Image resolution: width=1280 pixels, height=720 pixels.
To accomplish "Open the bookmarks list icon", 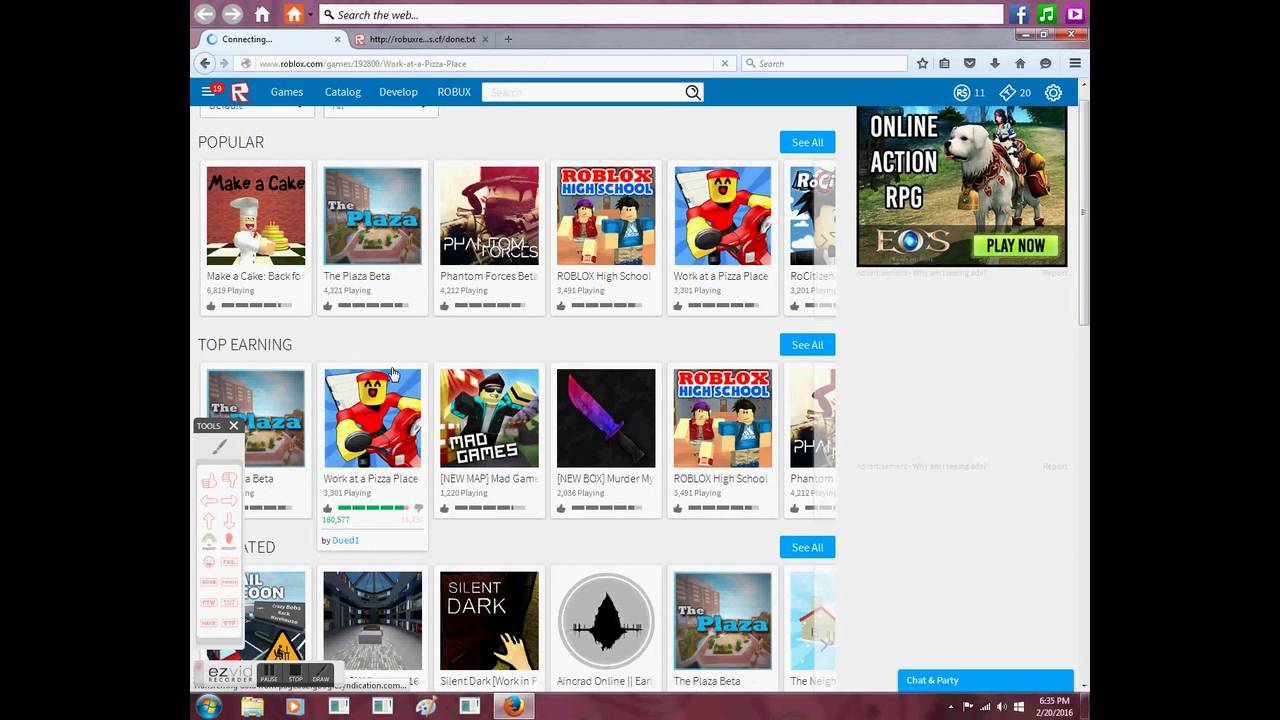I will (945, 63).
